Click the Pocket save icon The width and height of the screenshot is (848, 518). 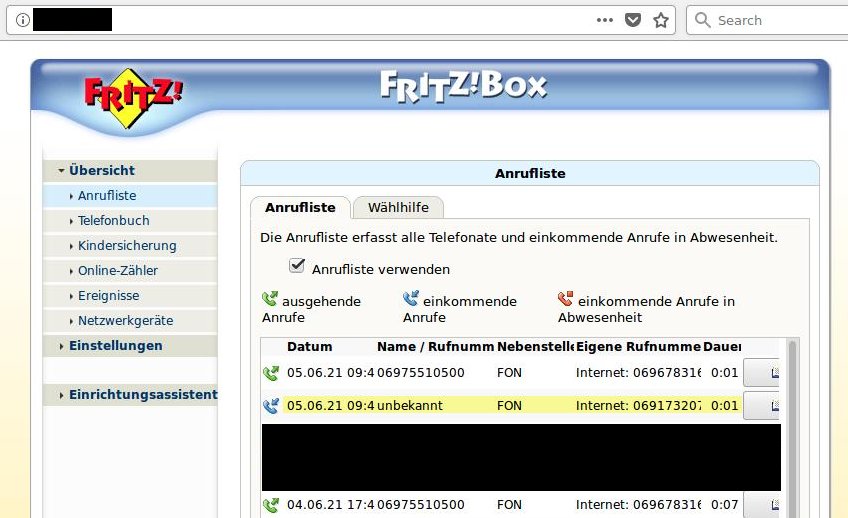tap(633, 20)
